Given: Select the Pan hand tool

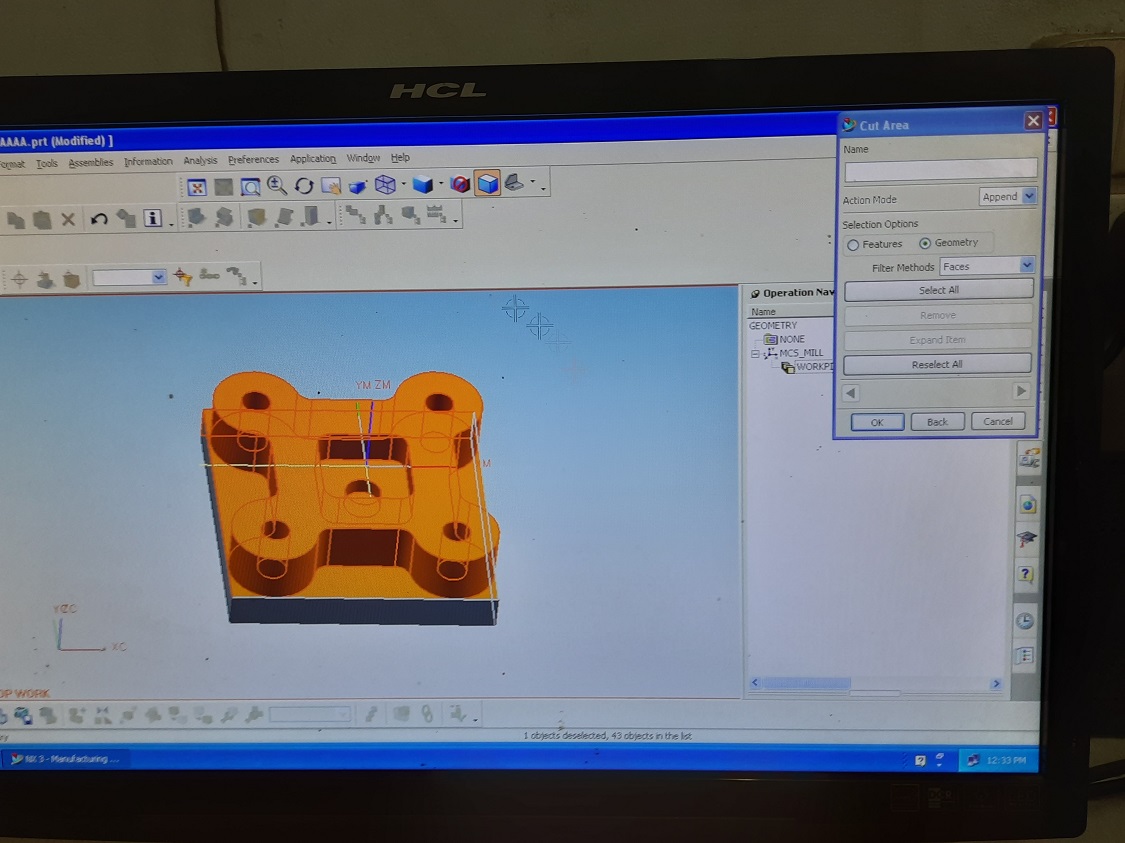Looking at the screenshot, I should coord(331,186).
